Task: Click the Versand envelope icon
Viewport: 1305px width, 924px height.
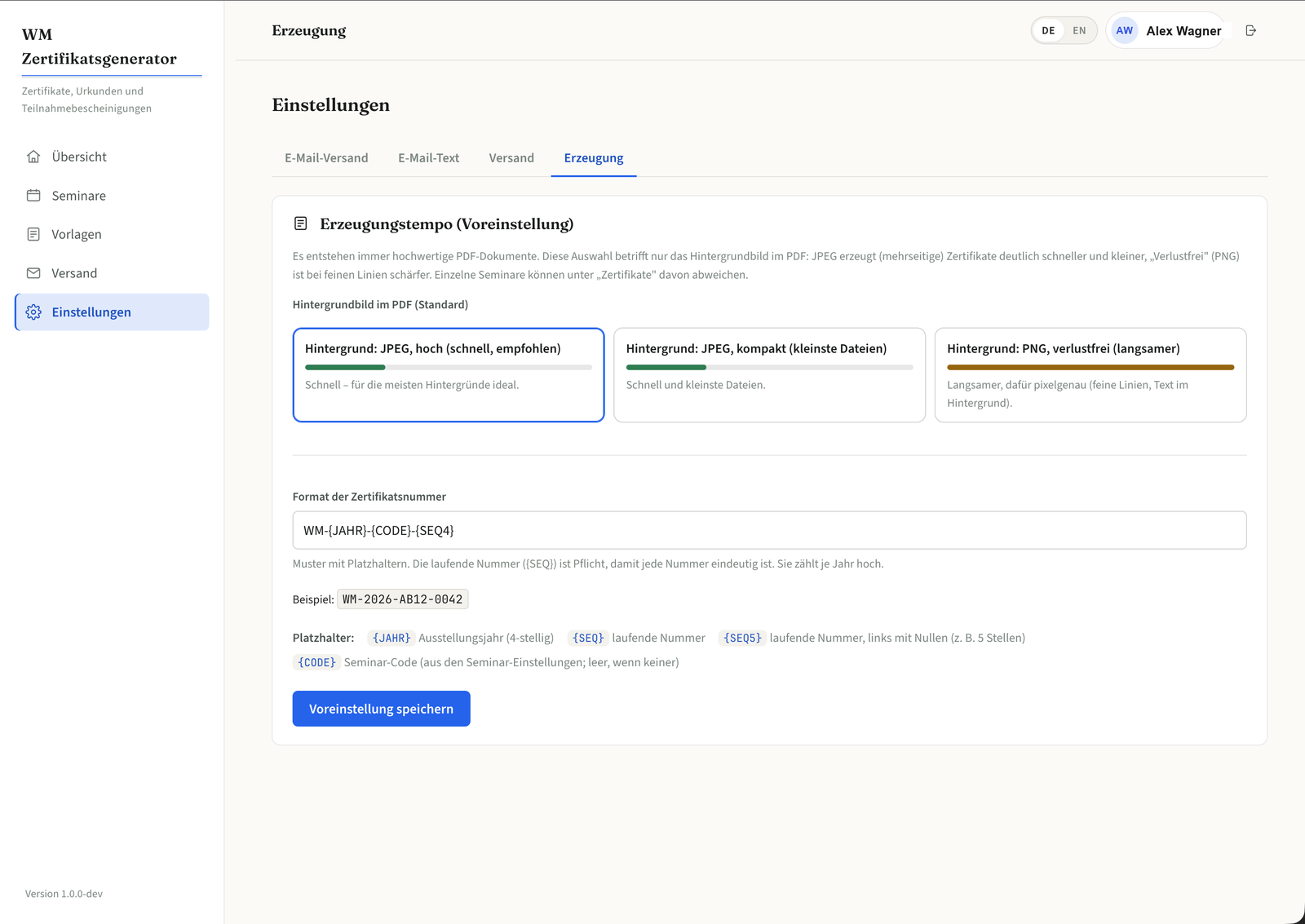Action: coord(33,273)
